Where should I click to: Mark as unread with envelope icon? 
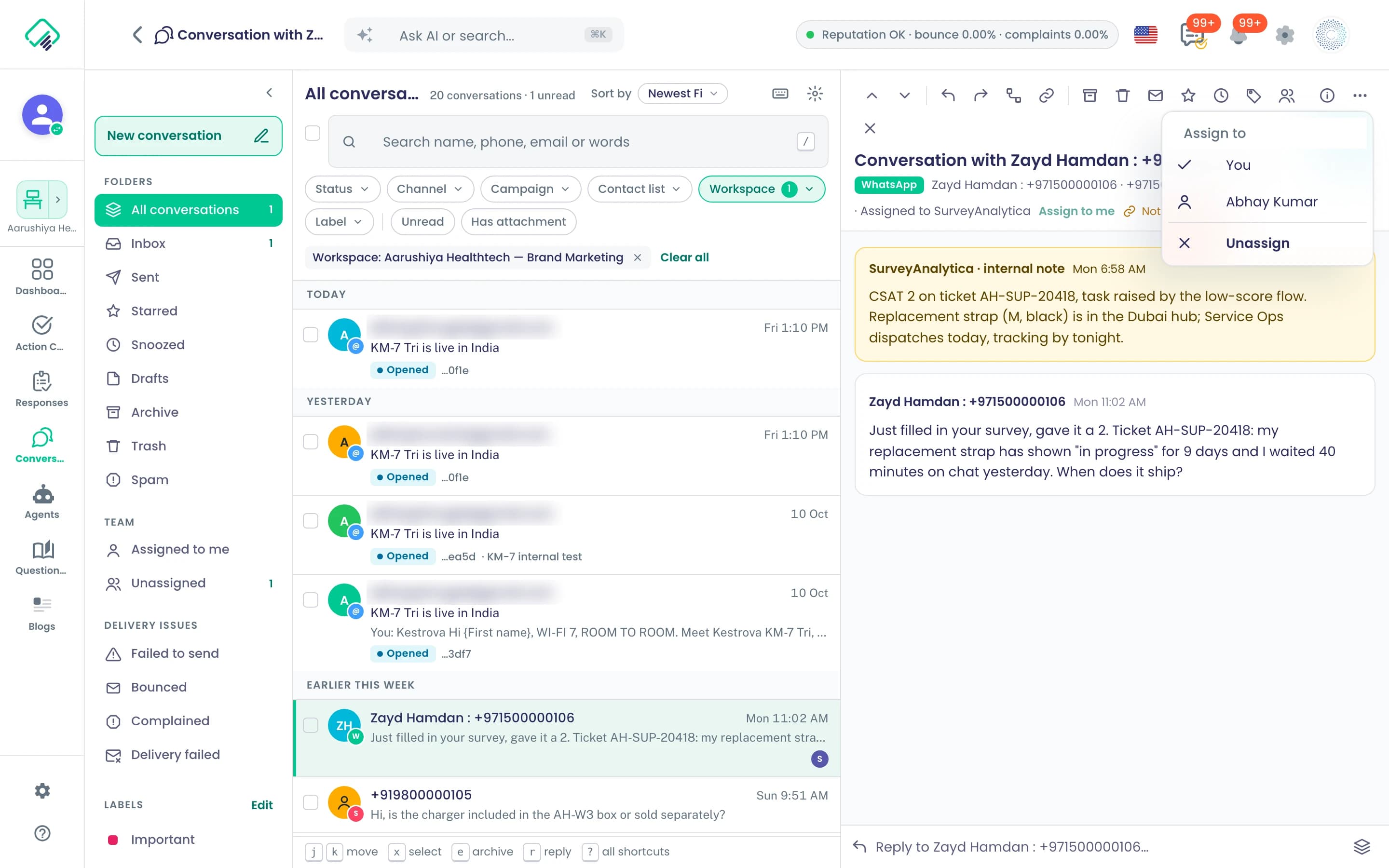(1155, 95)
